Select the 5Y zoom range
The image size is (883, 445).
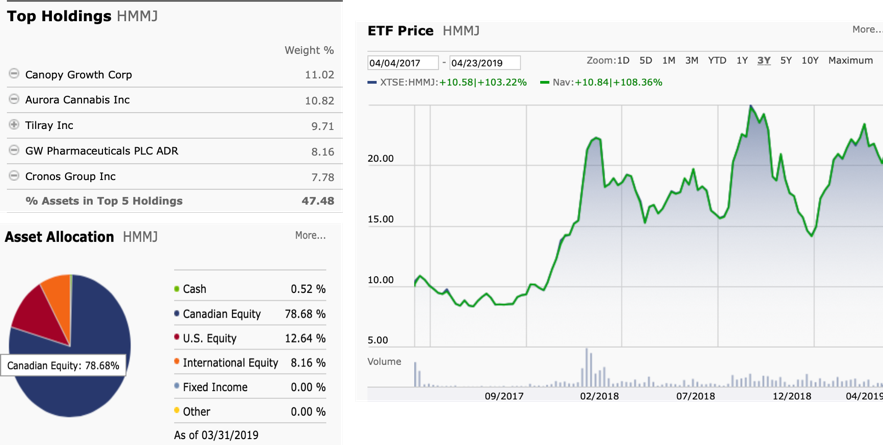pyautogui.click(x=786, y=60)
